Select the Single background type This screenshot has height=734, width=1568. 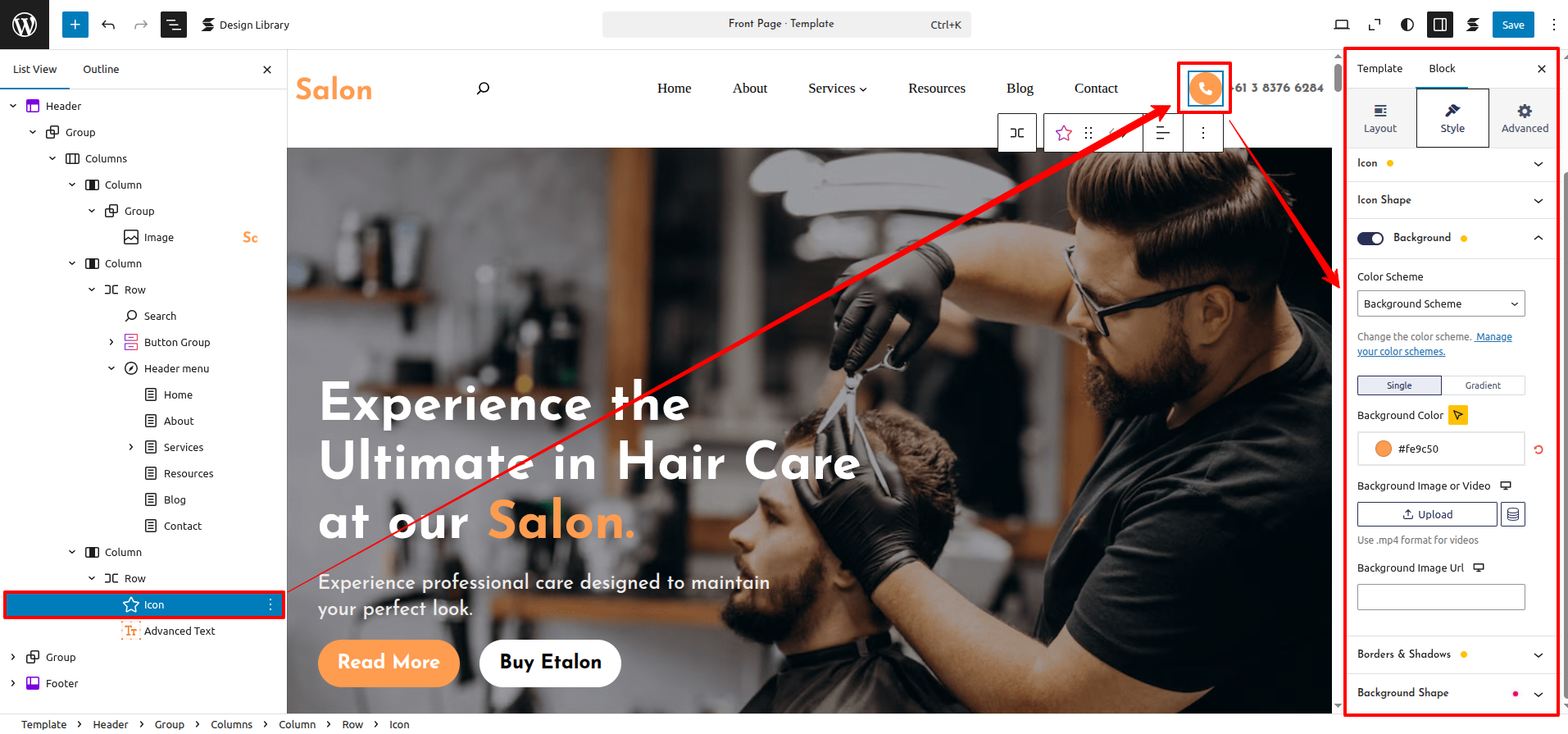[1399, 385]
